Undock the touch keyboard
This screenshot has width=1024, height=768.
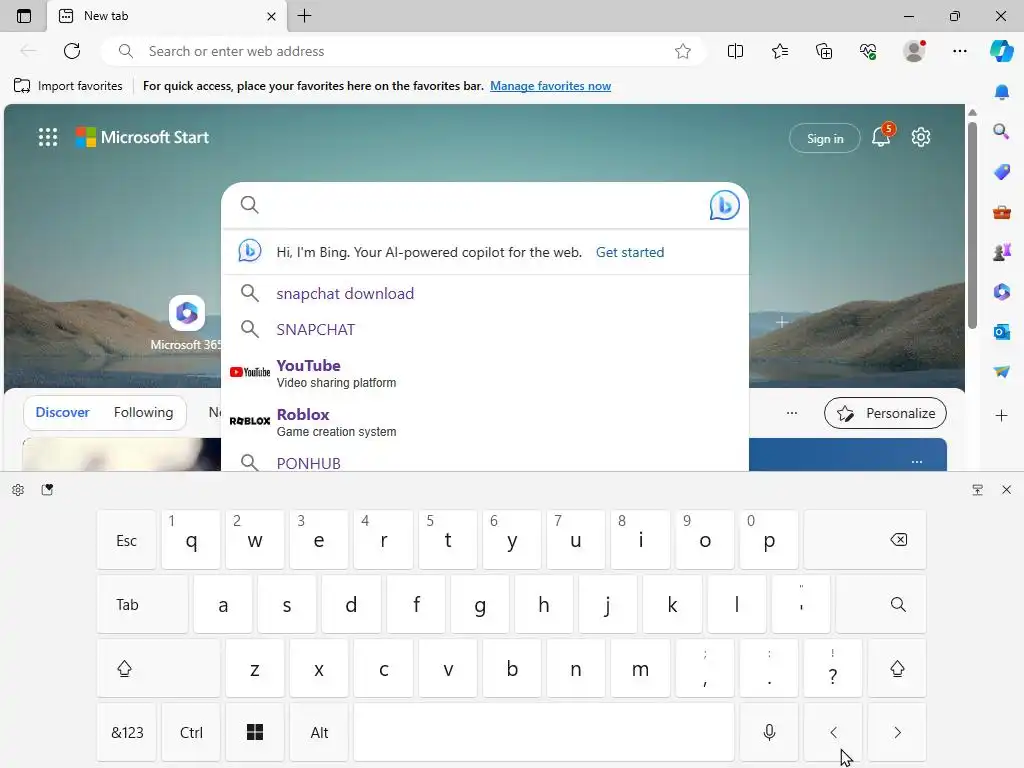click(x=978, y=490)
